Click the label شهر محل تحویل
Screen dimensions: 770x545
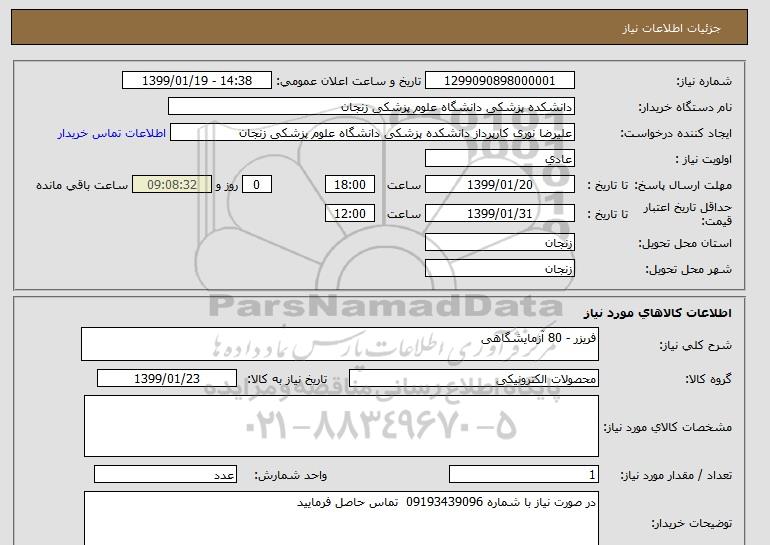coord(688,269)
